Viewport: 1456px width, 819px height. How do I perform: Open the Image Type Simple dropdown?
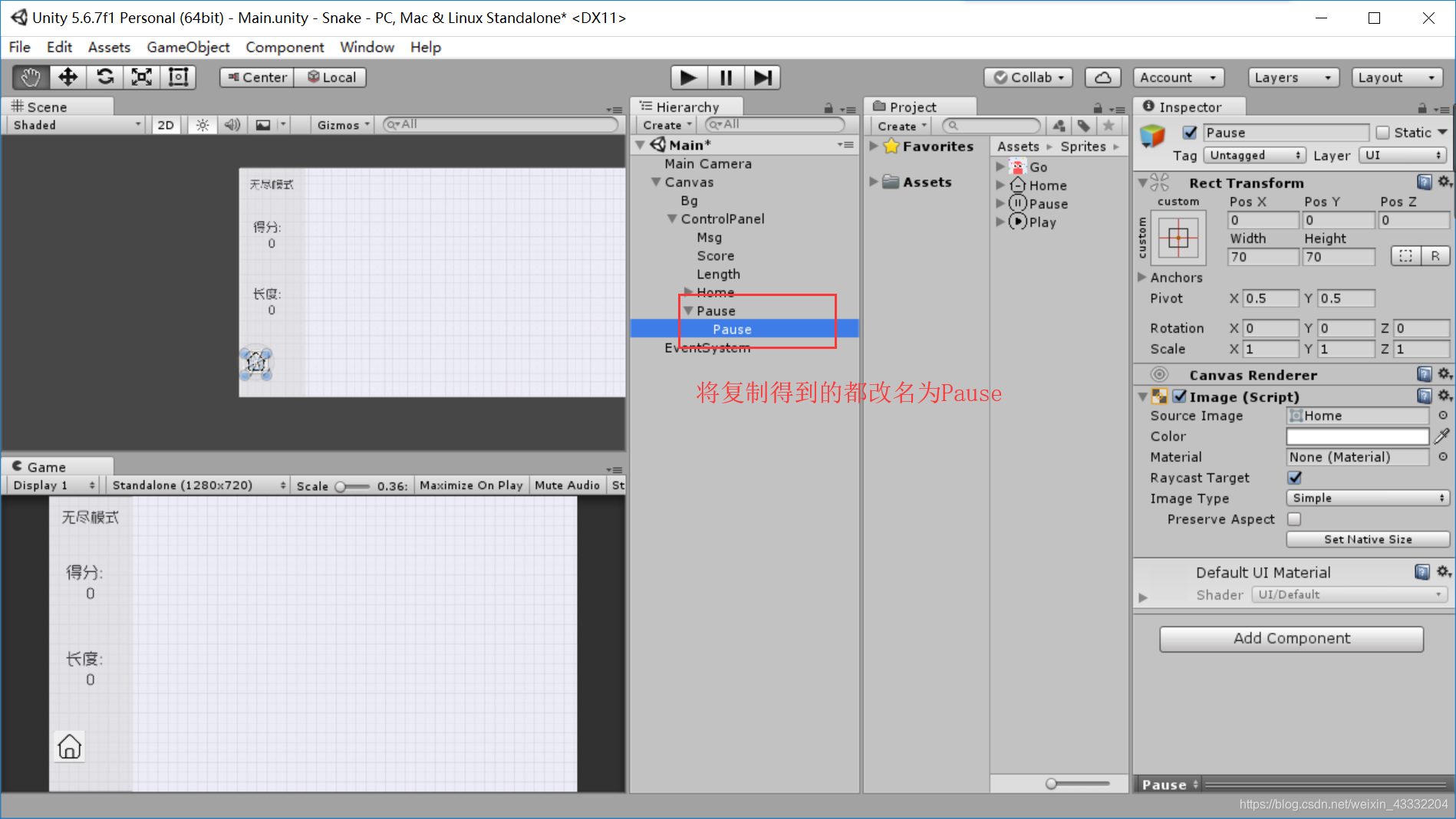(x=1368, y=498)
